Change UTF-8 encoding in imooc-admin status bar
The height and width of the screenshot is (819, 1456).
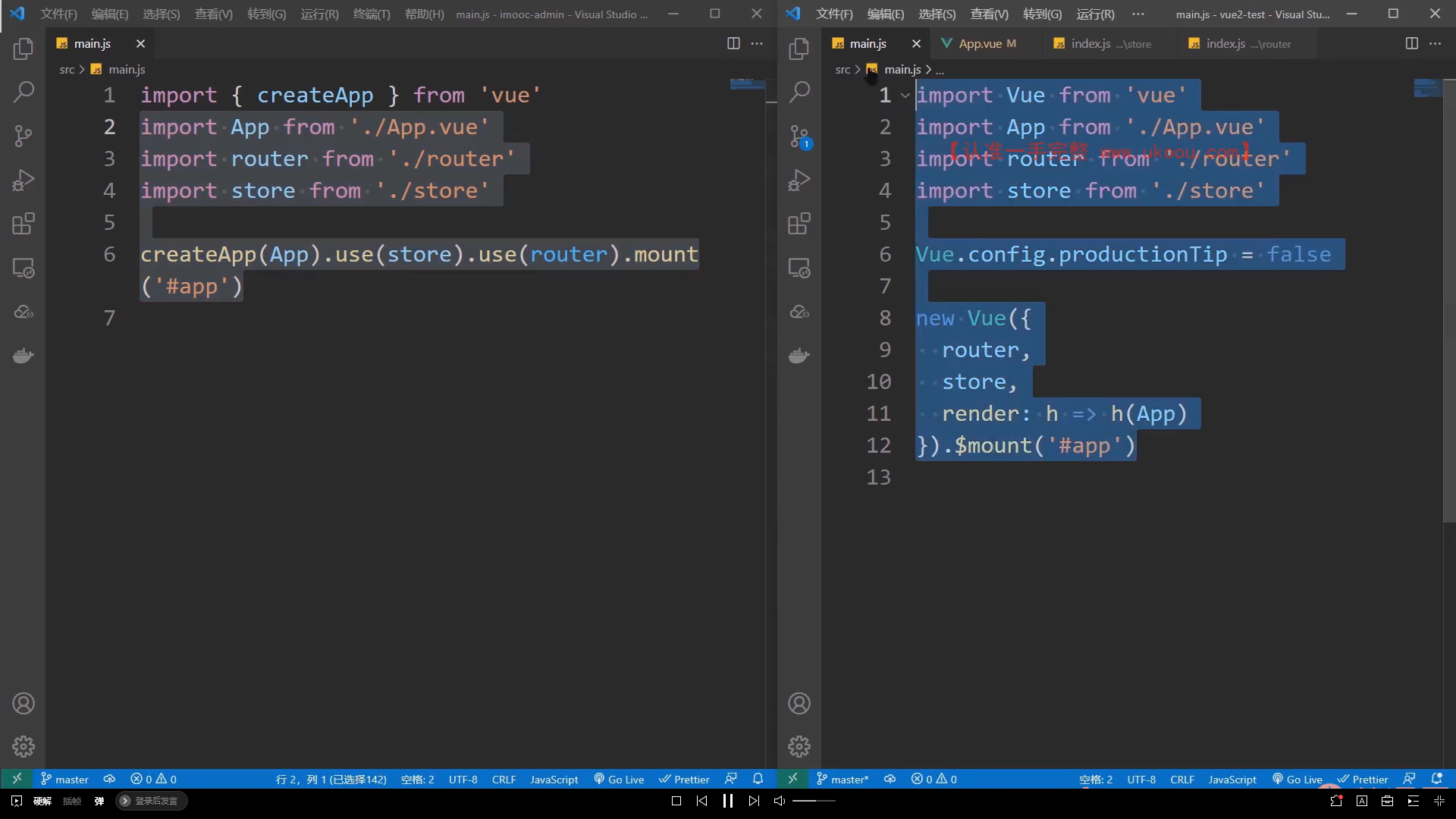(463, 780)
